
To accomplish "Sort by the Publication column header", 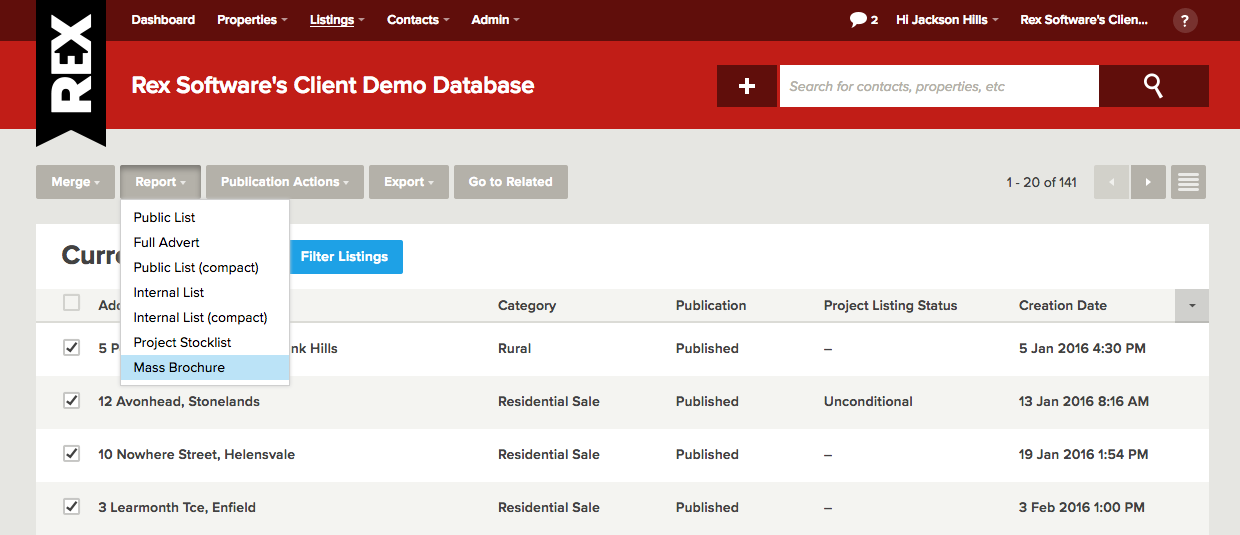I will tap(711, 305).
